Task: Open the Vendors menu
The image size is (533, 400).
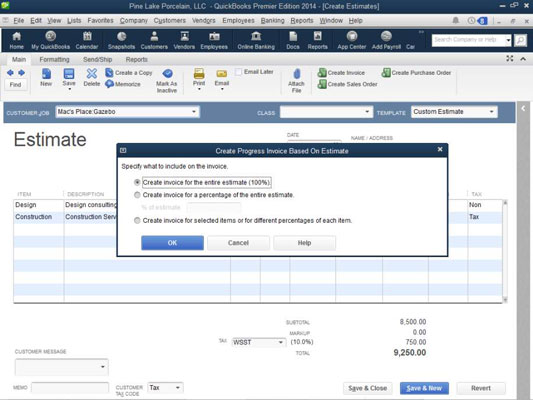Action: tap(204, 21)
